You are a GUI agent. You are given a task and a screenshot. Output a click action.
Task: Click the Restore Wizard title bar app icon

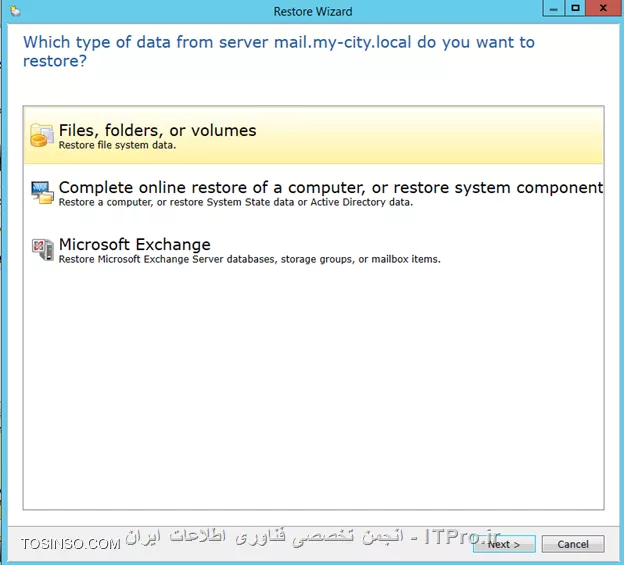[x=15, y=10]
